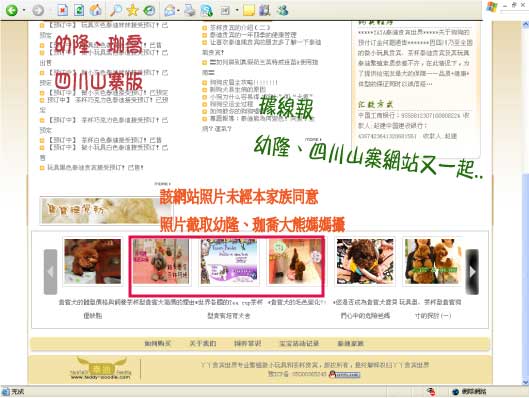
Task: Expand the Mail icon dropdown arrow
Action: click(178, 10)
